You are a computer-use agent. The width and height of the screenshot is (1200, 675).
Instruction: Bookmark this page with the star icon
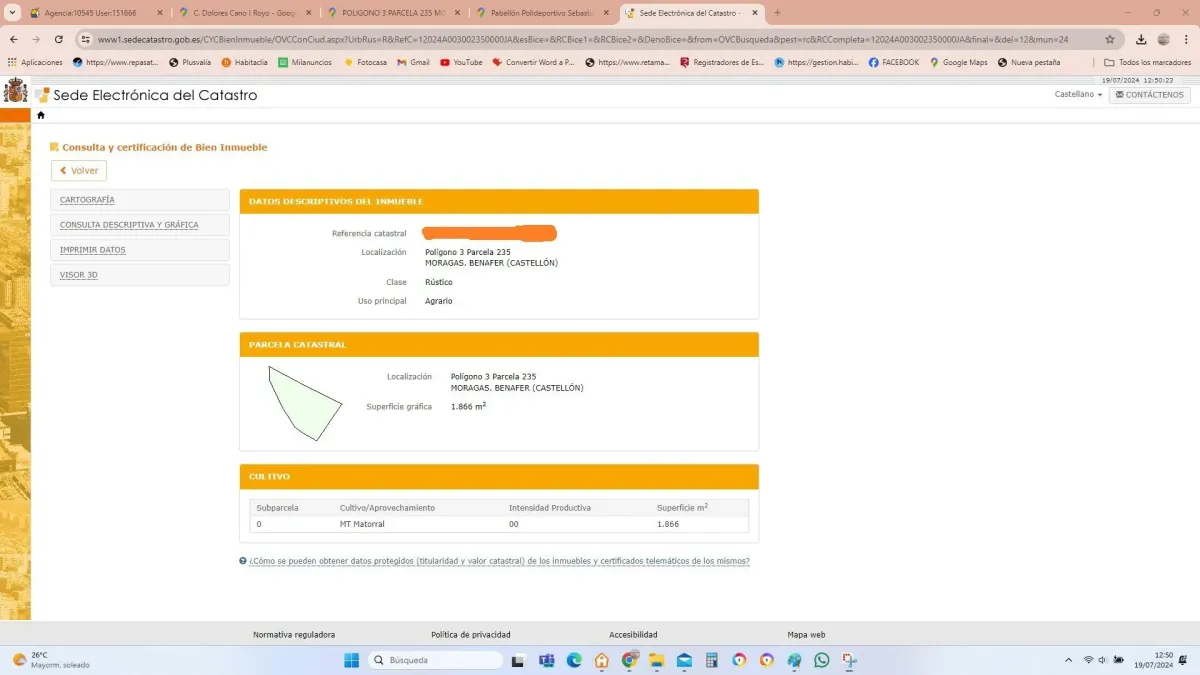(x=1110, y=39)
